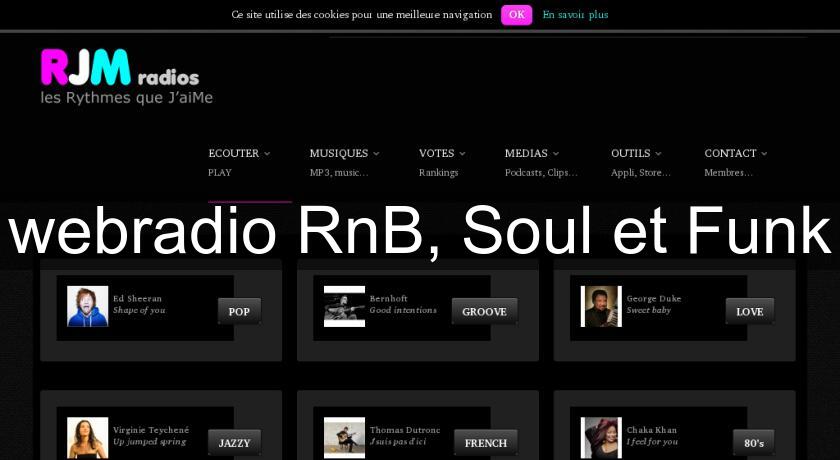Open the VOTES menu
This screenshot has width=840, height=460.
click(x=437, y=153)
